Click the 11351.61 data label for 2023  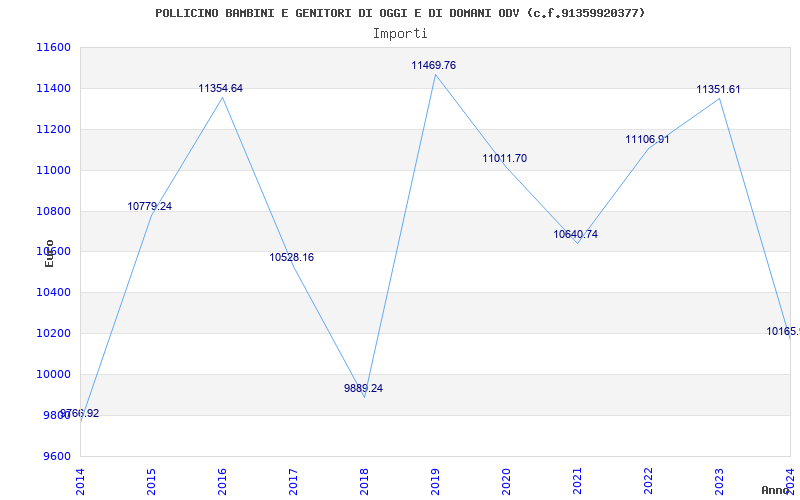point(718,89)
